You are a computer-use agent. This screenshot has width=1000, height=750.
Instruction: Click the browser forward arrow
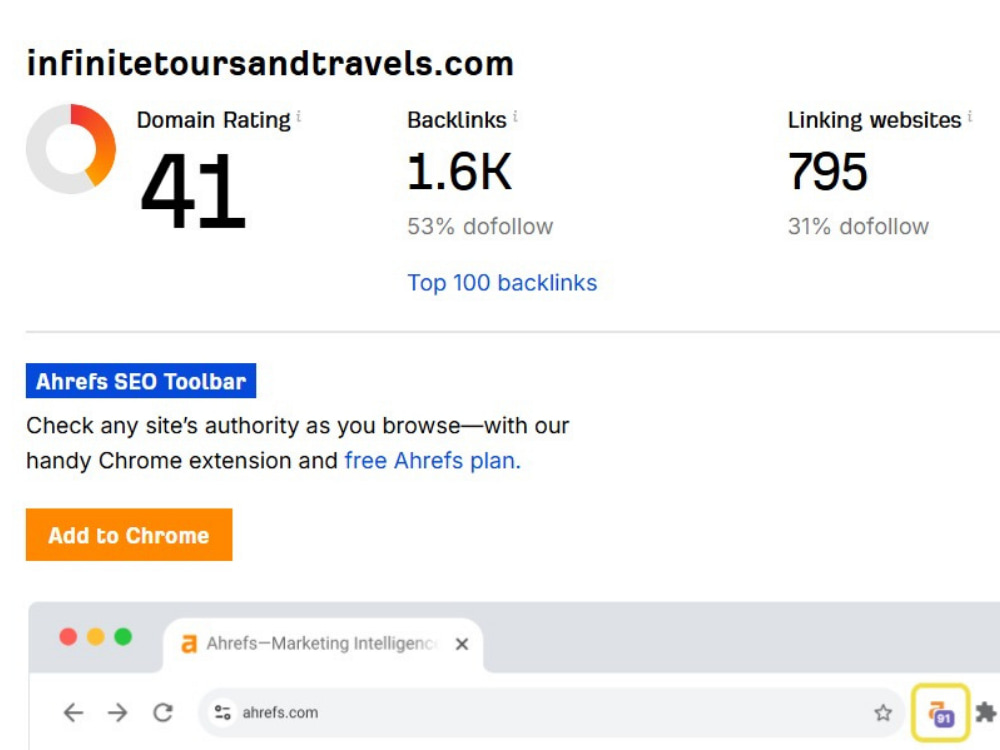pos(118,712)
